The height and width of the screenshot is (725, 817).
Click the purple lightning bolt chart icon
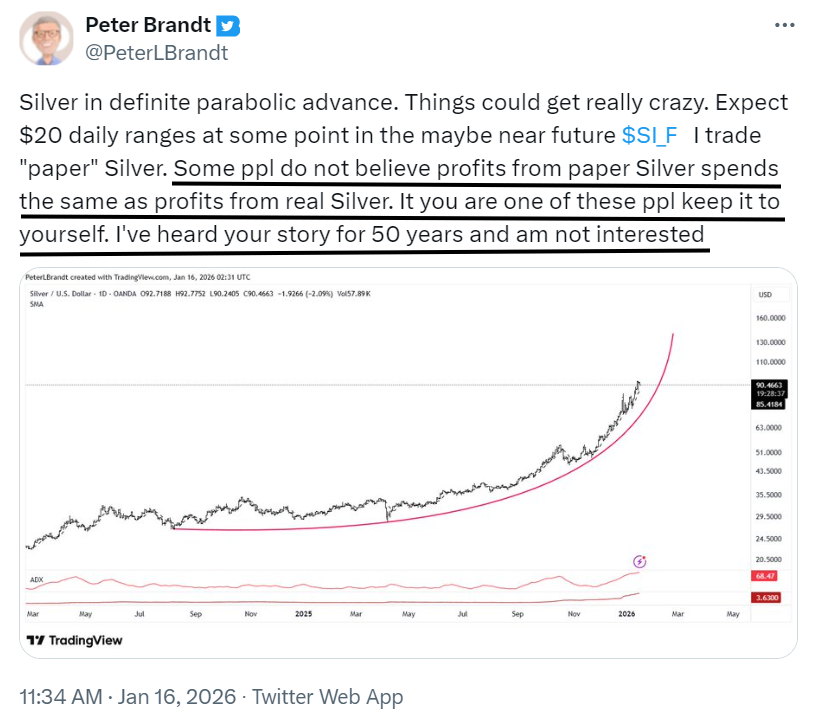pyautogui.click(x=640, y=561)
